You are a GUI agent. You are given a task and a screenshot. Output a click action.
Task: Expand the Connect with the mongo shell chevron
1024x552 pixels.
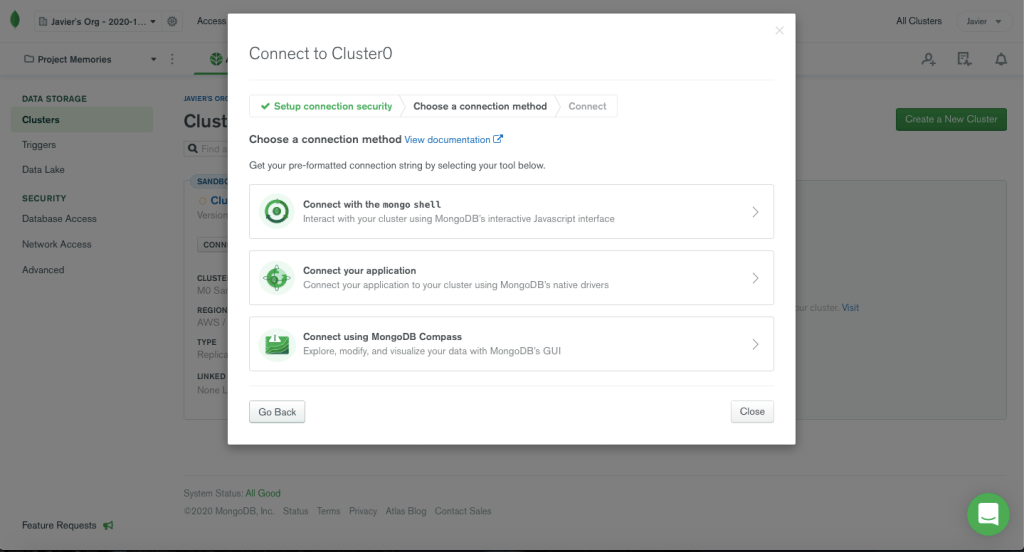(755, 212)
